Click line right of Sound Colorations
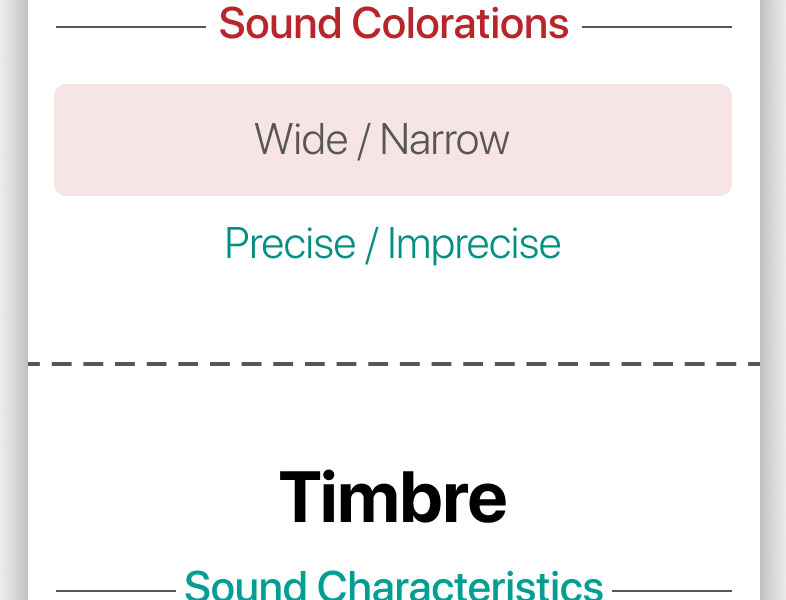 pyautogui.click(x=657, y=27)
